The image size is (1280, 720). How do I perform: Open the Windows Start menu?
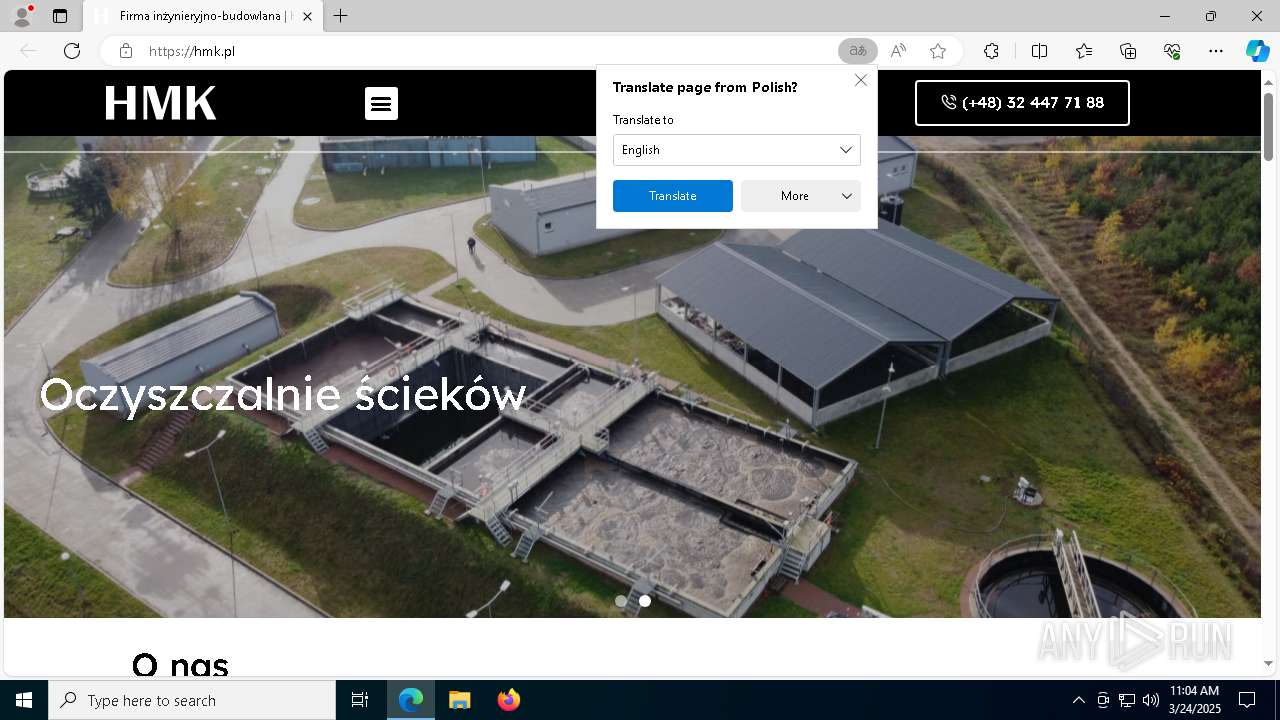[24, 700]
